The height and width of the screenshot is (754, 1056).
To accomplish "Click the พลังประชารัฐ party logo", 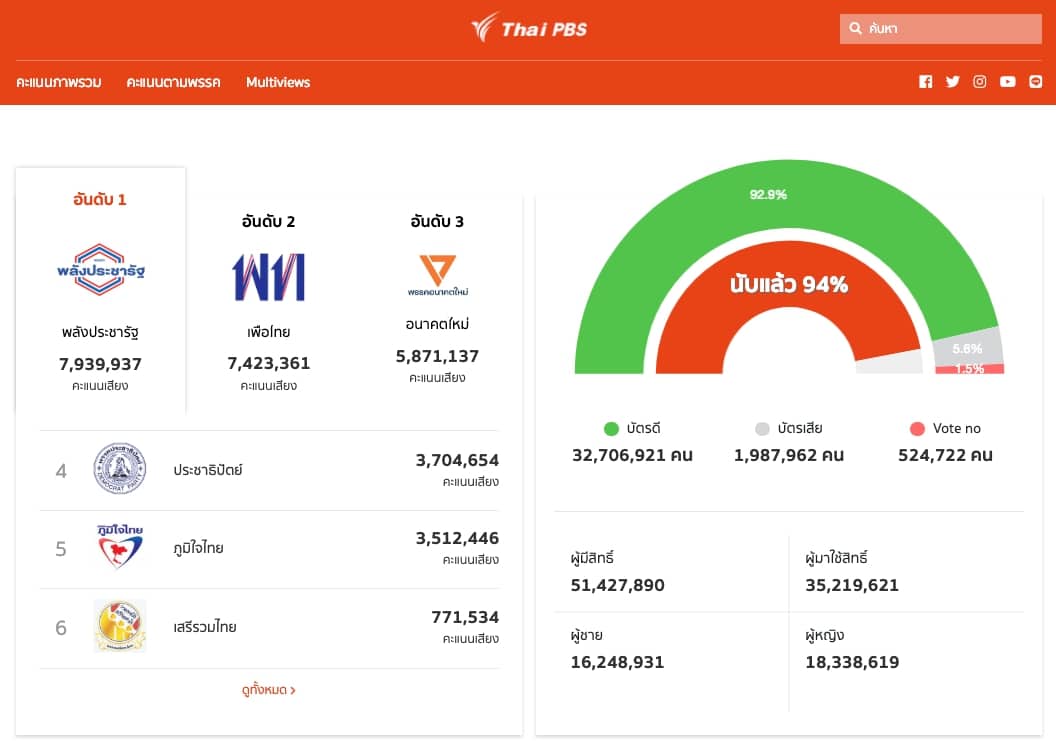I will [101, 270].
